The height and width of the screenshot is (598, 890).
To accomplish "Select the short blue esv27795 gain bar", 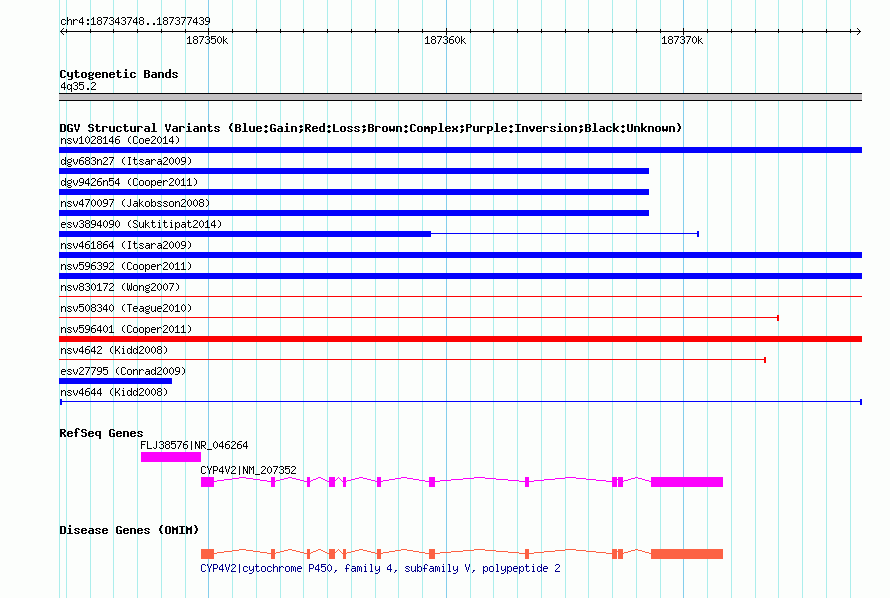I will pos(115,381).
